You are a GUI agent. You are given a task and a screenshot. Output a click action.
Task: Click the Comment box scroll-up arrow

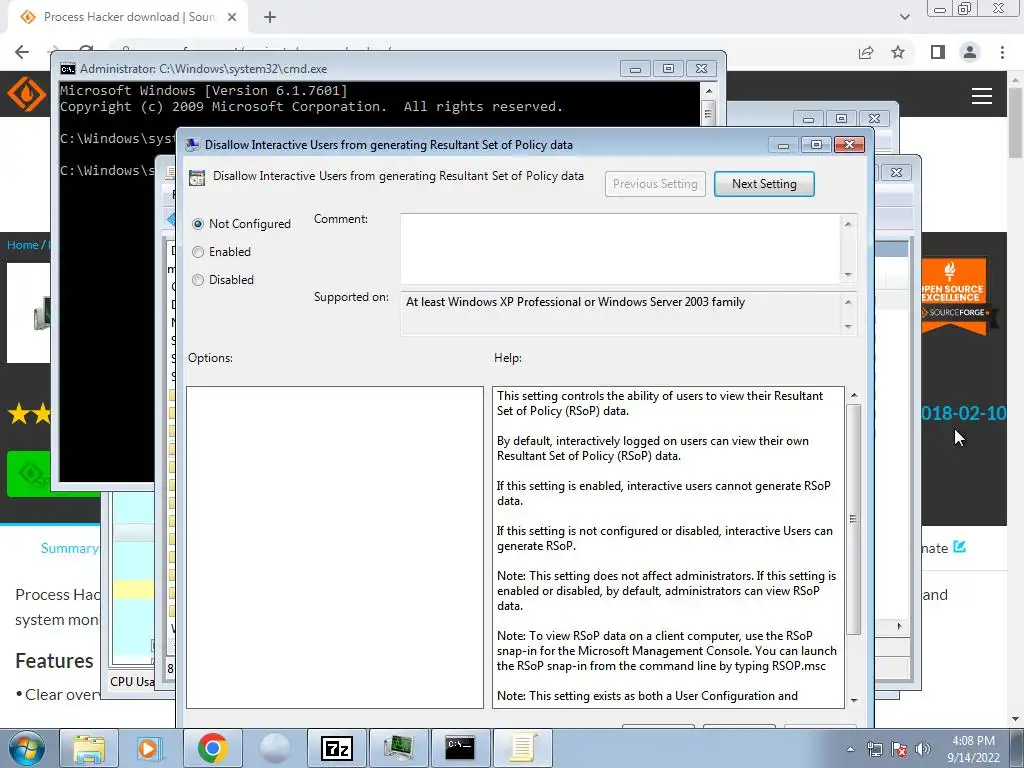[848, 224]
